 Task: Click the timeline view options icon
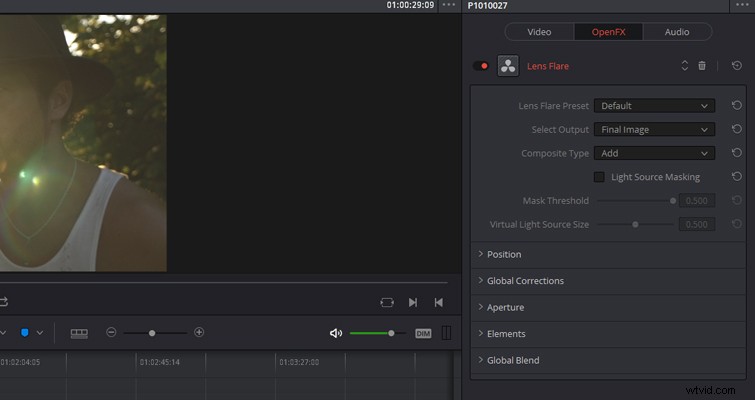[79, 333]
